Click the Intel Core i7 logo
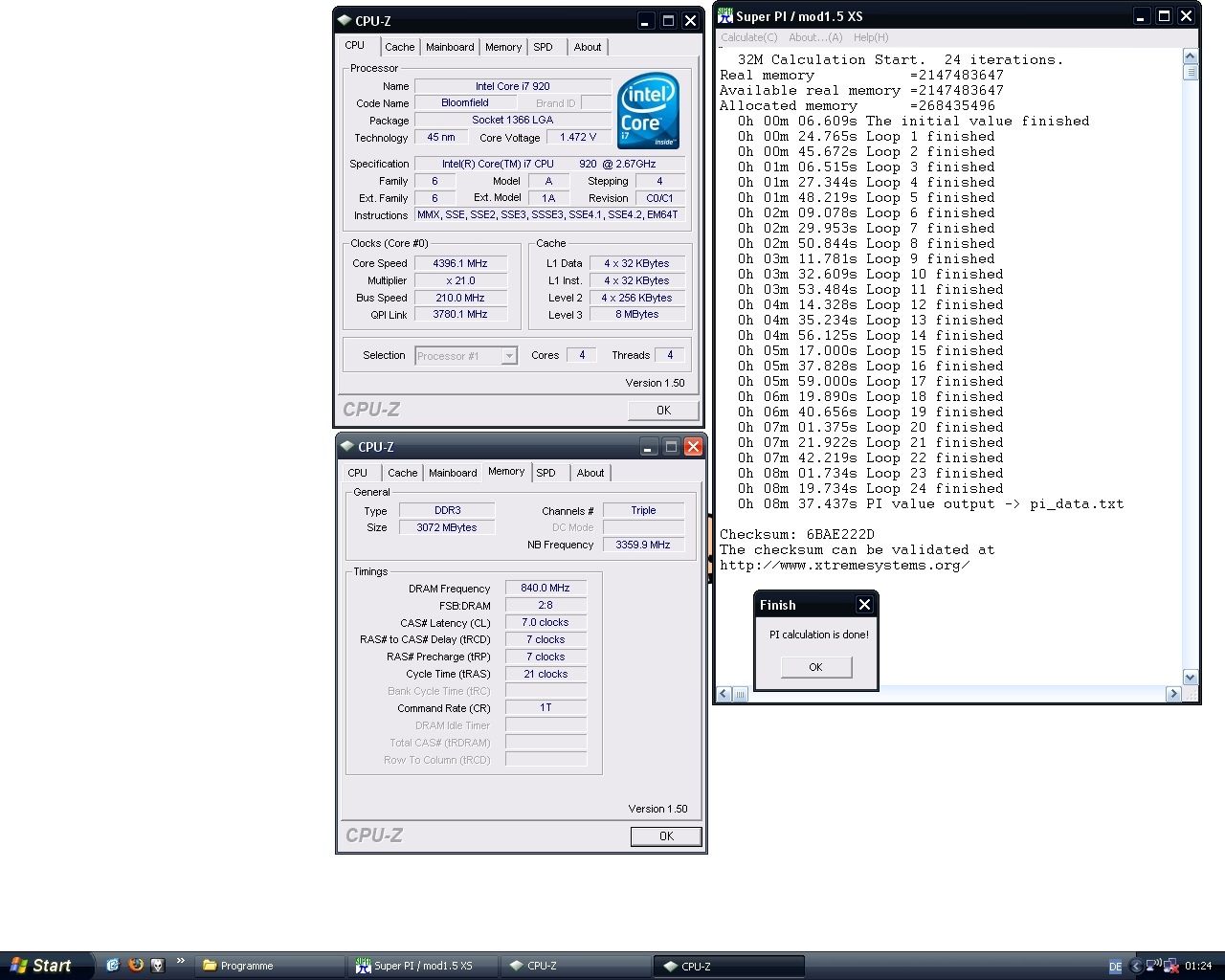Screen dimensions: 1225x980 coord(649,111)
